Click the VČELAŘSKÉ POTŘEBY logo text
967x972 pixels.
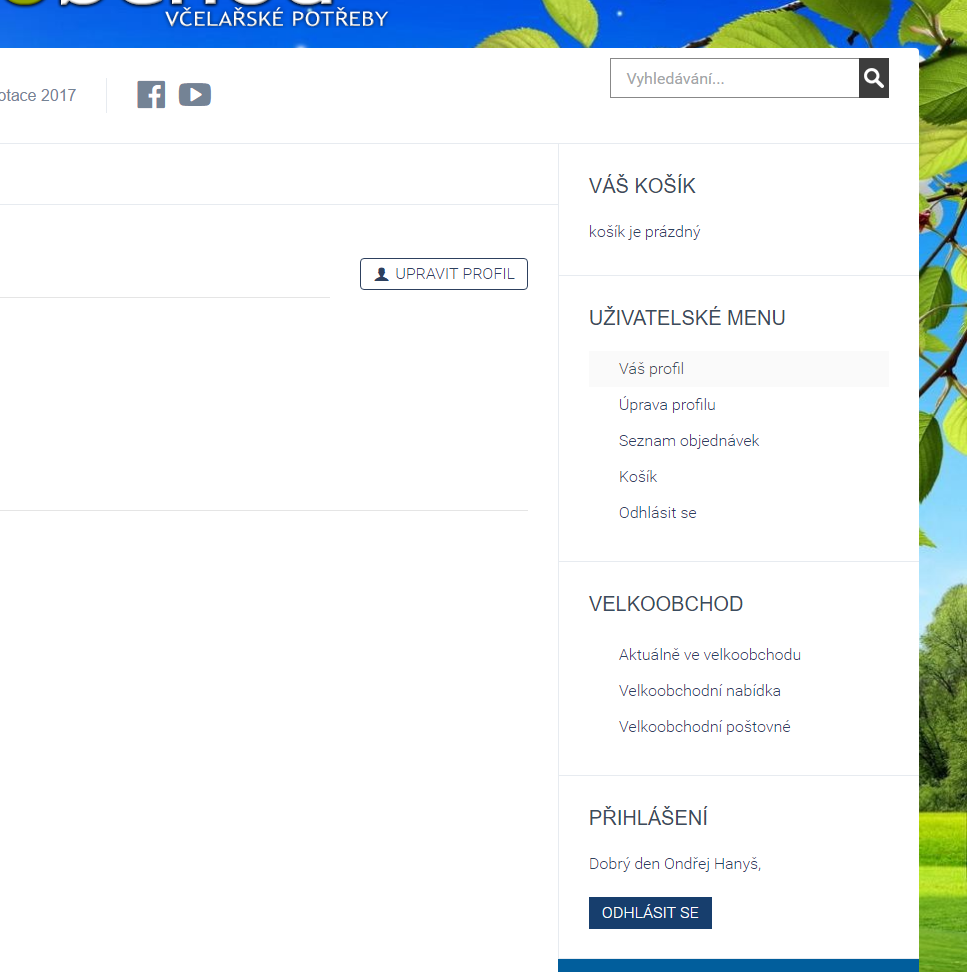(276, 19)
